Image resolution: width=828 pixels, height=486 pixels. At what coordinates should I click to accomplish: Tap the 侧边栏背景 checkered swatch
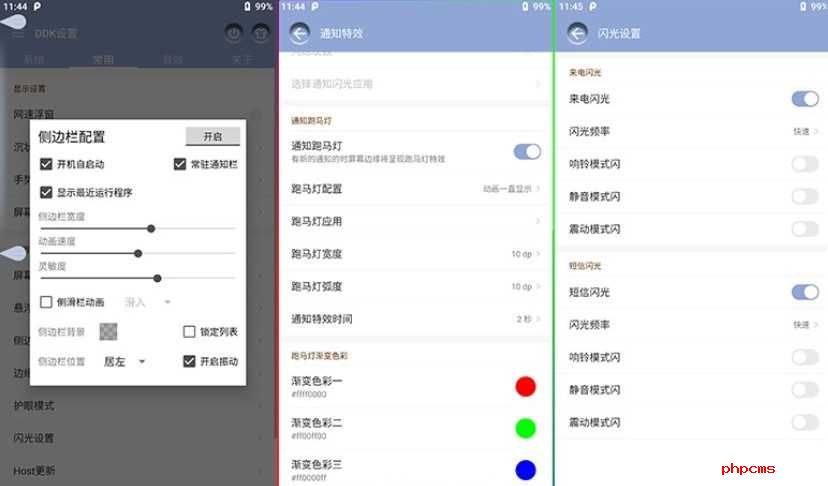click(x=108, y=332)
